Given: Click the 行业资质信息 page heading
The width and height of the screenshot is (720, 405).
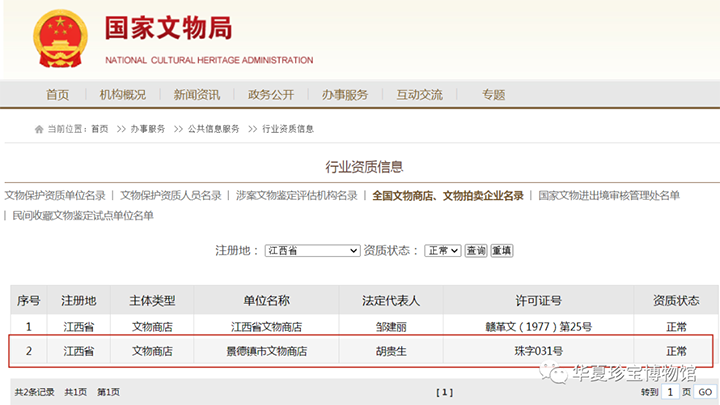Looking at the screenshot, I should (364, 167).
